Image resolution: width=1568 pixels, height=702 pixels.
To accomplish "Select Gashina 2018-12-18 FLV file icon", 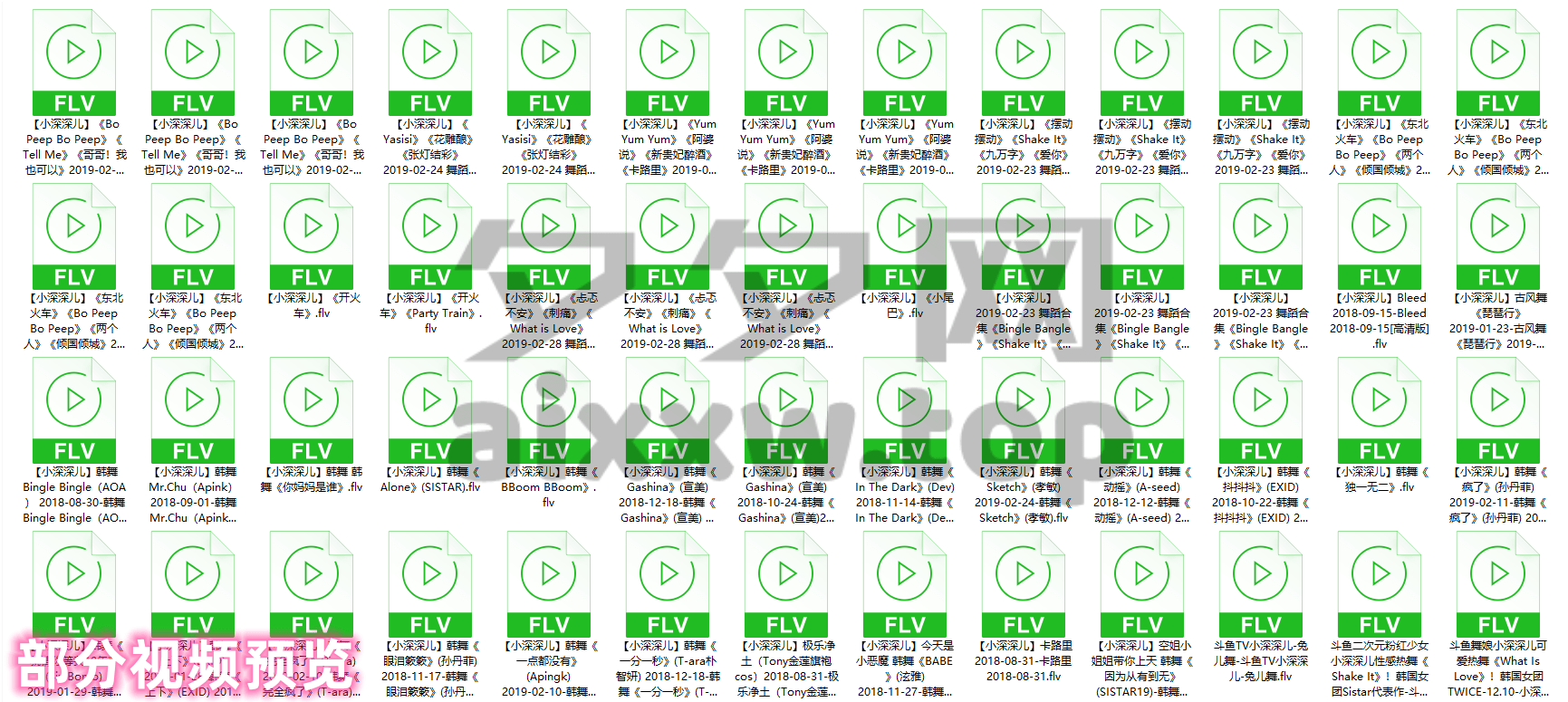I will pyautogui.click(x=668, y=410).
